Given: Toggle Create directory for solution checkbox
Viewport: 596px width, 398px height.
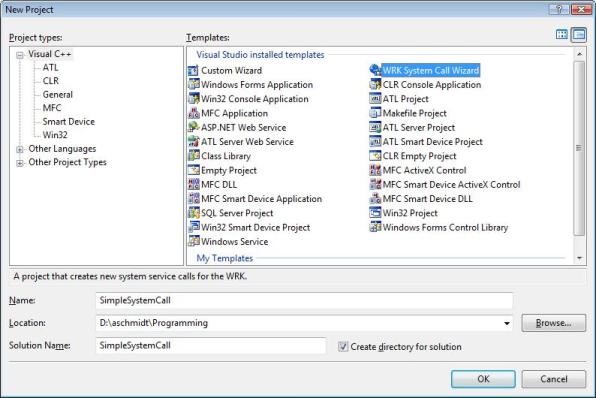Looking at the screenshot, I should [343, 346].
